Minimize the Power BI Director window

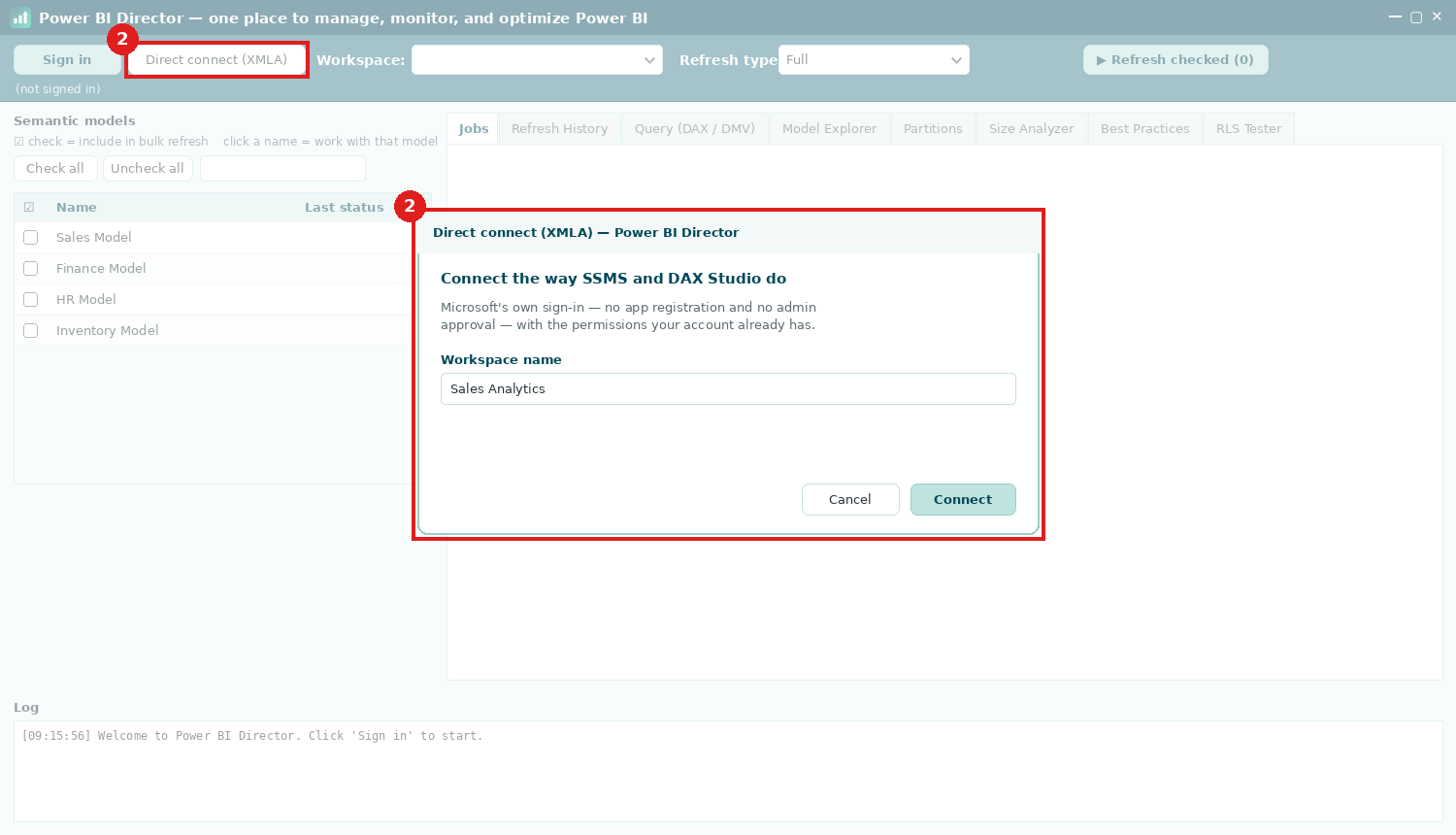point(1395,17)
